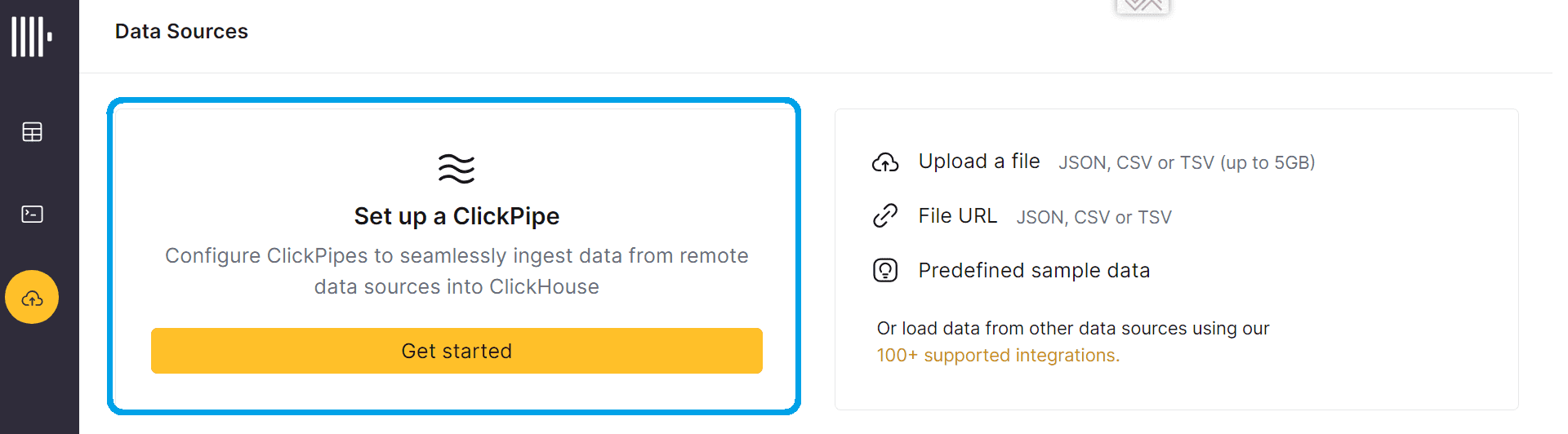Image resolution: width=1568 pixels, height=434 pixels.
Task: Click the Set up a ClickPipe heading
Action: coord(457,216)
